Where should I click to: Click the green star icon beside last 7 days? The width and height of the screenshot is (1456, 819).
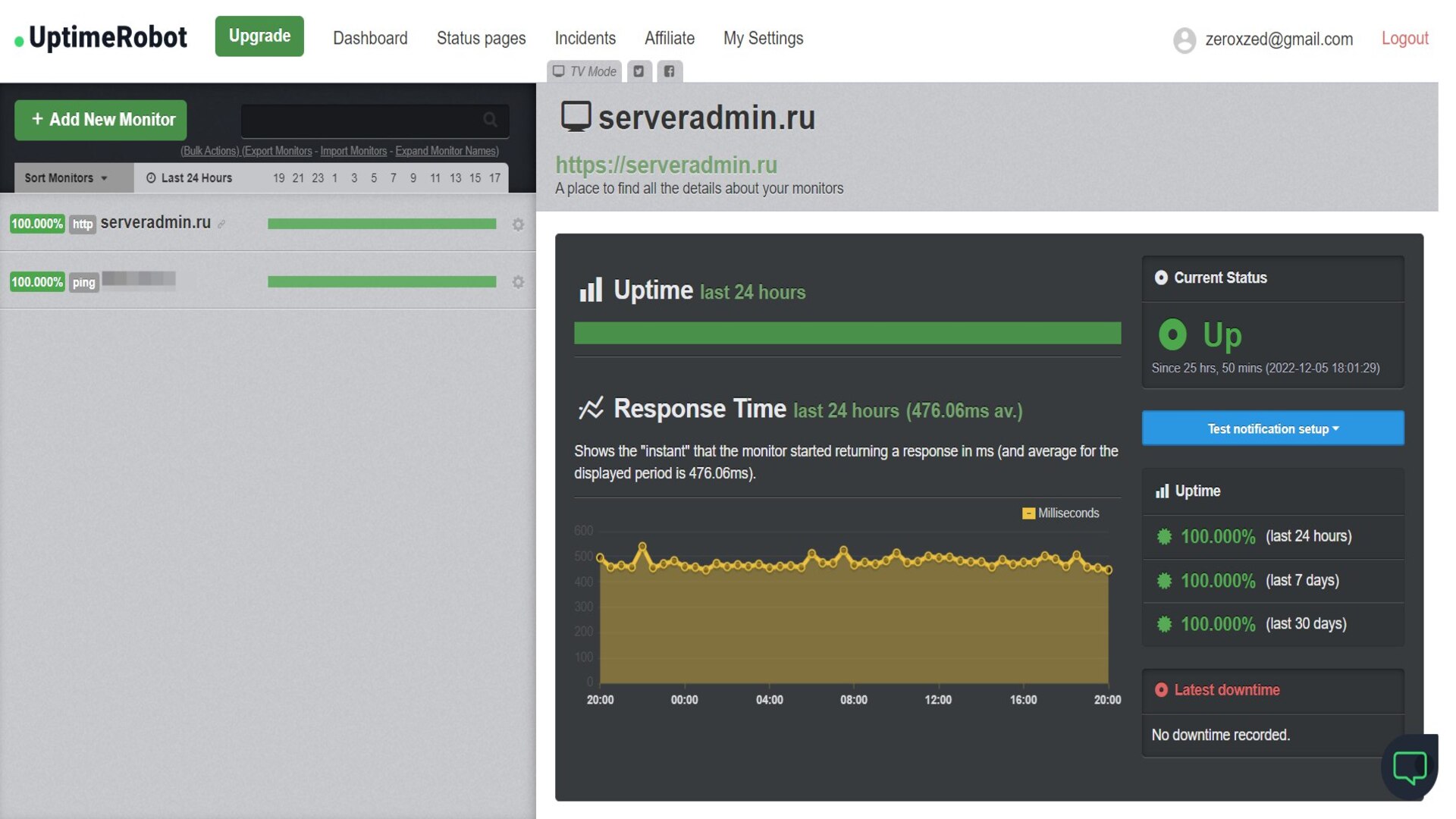tap(1164, 581)
